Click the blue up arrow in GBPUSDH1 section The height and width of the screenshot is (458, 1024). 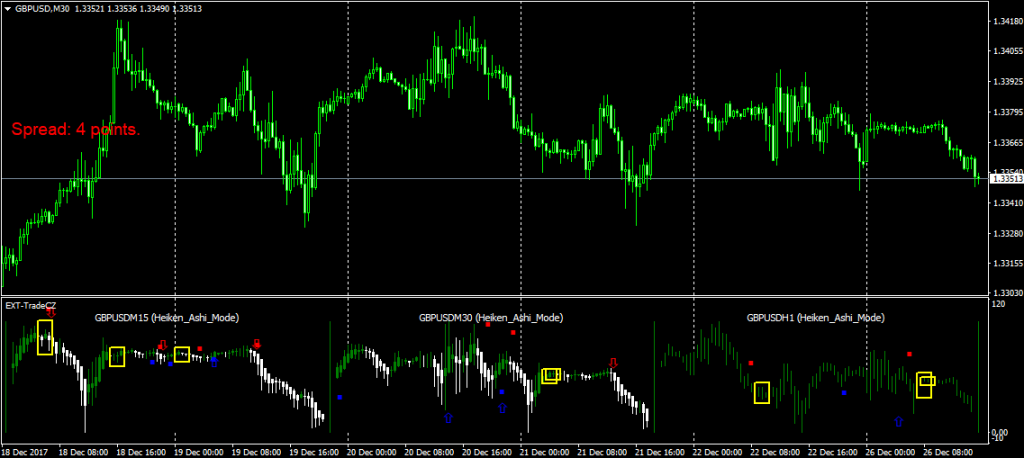coord(898,421)
